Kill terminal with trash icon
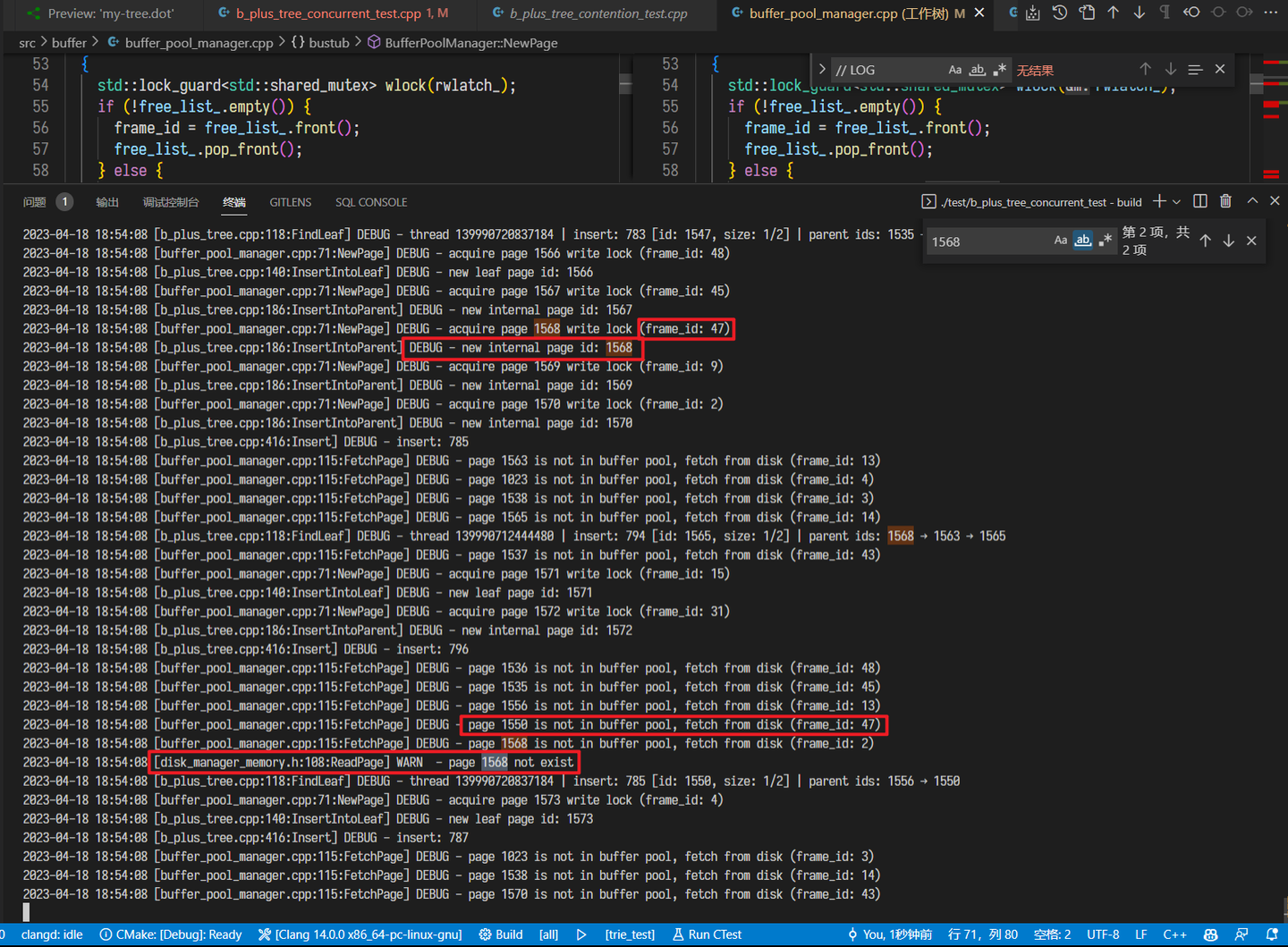1288x947 pixels. (x=1225, y=201)
